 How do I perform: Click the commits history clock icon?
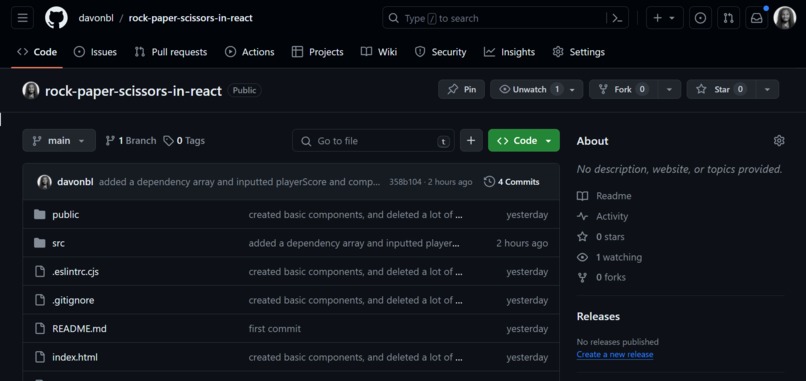pos(489,182)
